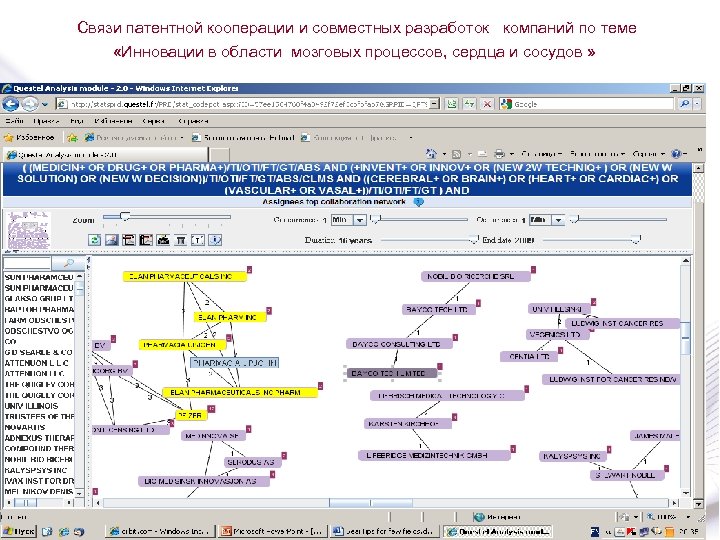720x540 pixels.
Task: Click the refresh graph toolbar icon
Action: (x=95, y=240)
